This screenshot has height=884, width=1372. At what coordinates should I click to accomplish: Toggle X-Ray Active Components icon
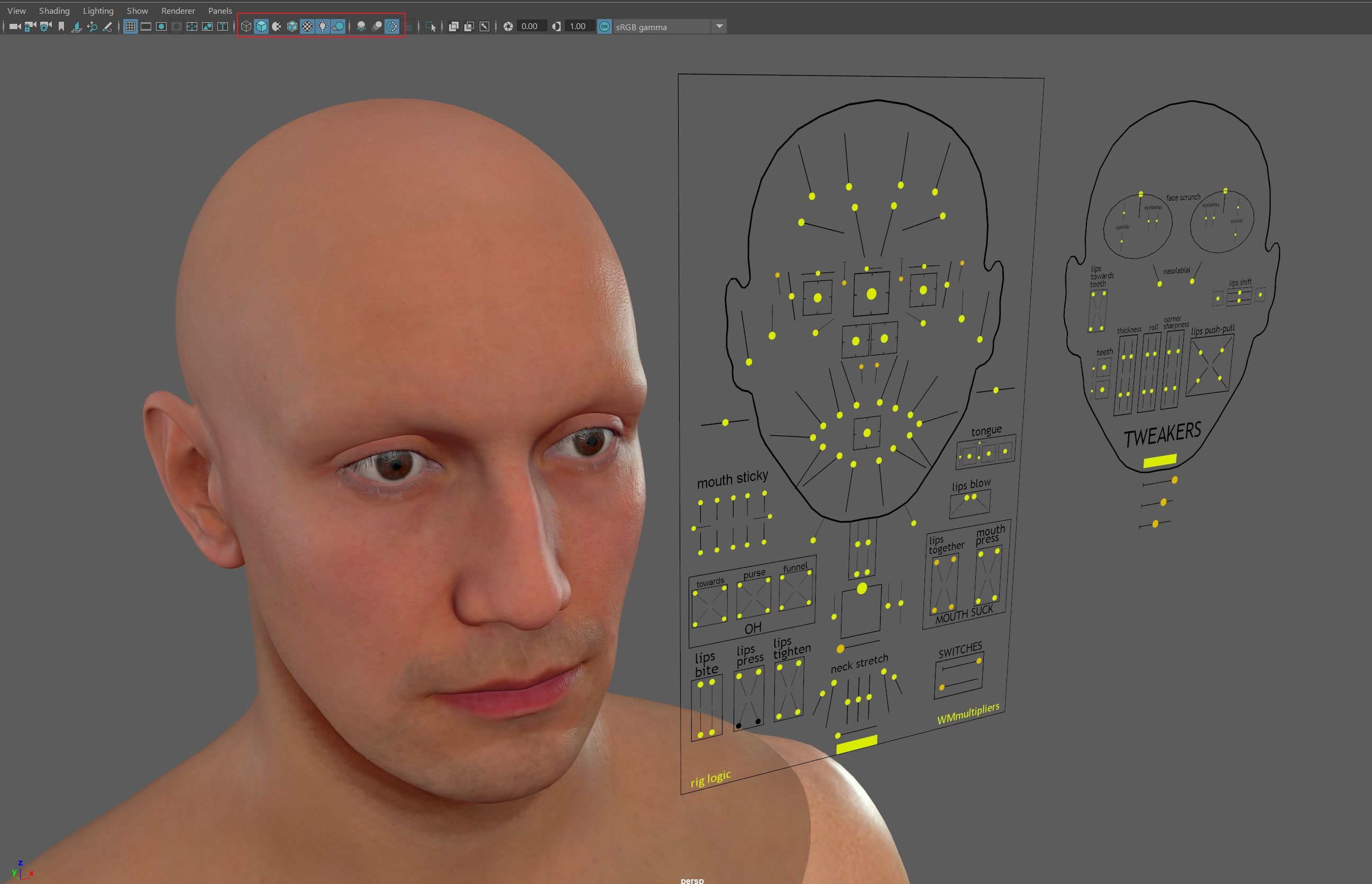point(469,26)
